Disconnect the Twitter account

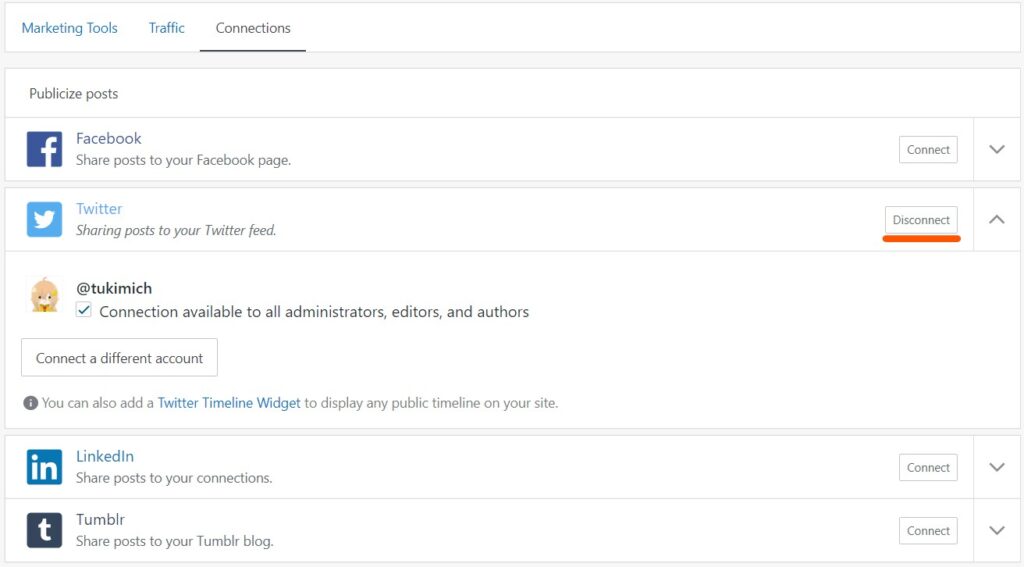pyautogui.click(x=921, y=219)
